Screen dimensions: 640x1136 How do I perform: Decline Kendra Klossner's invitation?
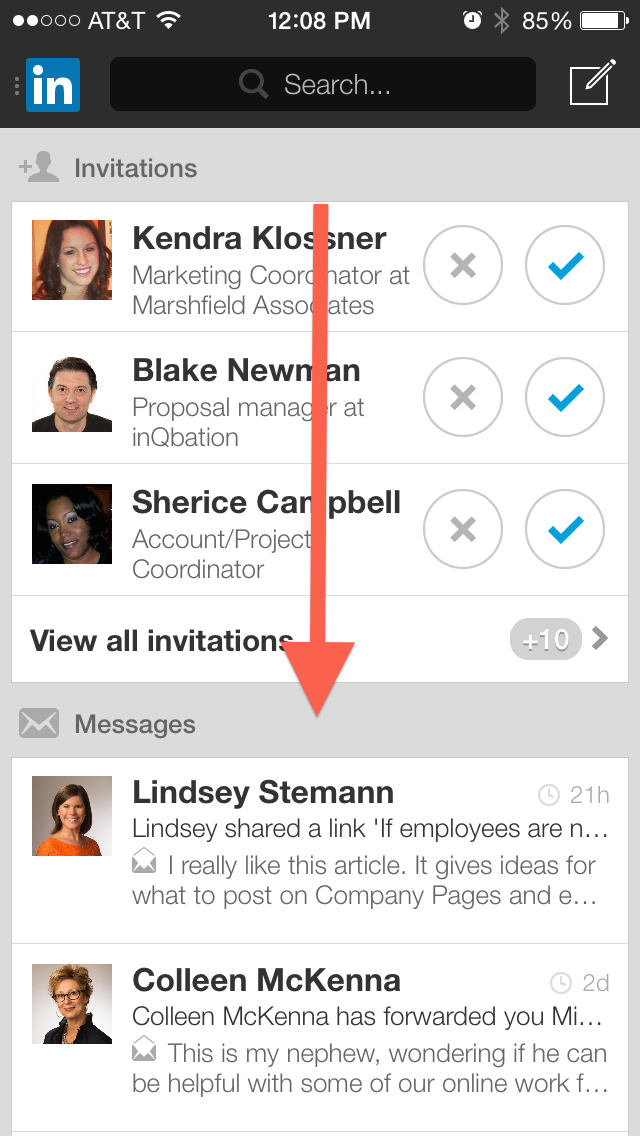463,266
